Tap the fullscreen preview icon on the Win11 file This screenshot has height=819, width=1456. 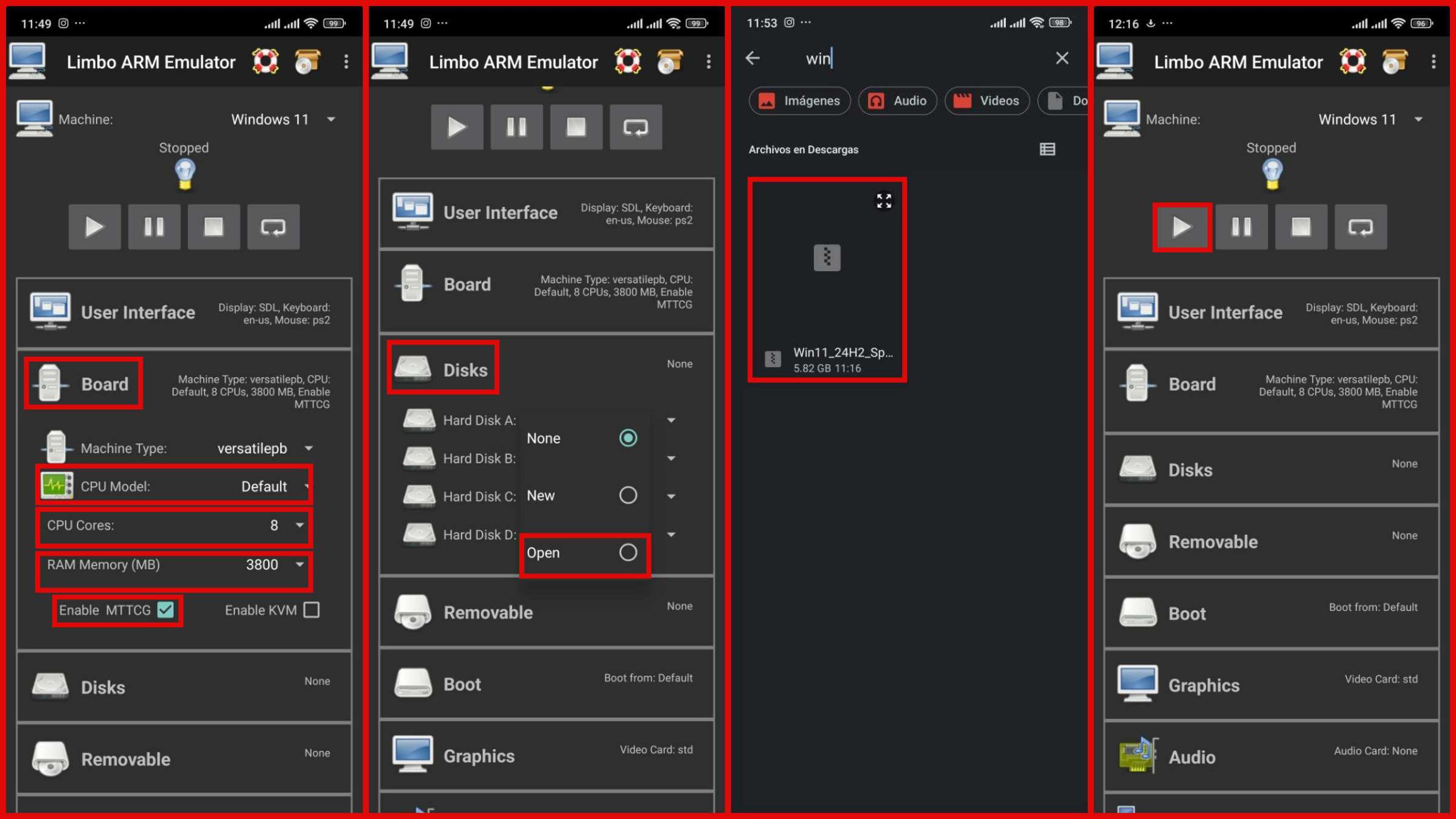coord(884,201)
